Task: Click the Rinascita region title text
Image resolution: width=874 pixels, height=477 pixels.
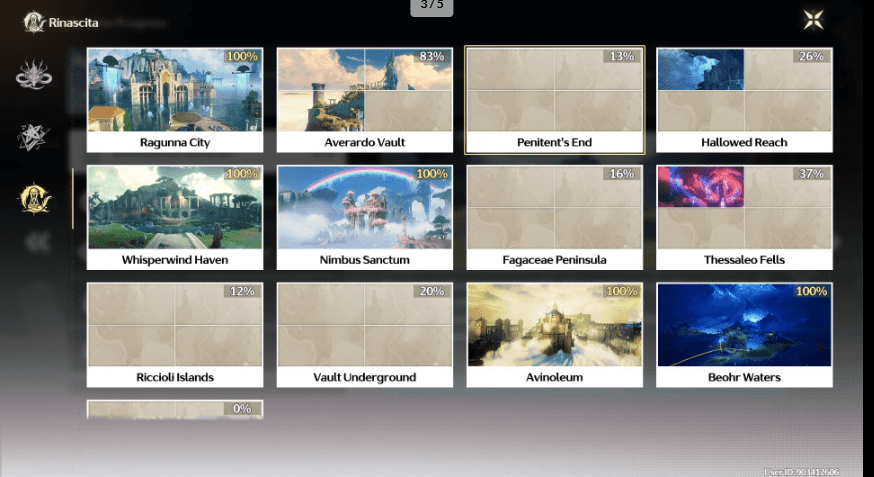Action: point(74,22)
